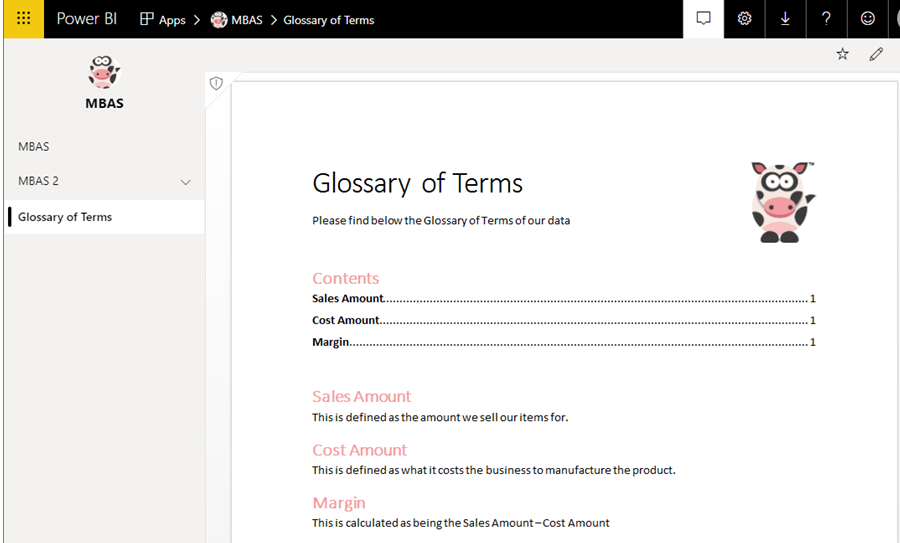Click 'costs the business to manufacture' sentence

[x=494, y=470]
